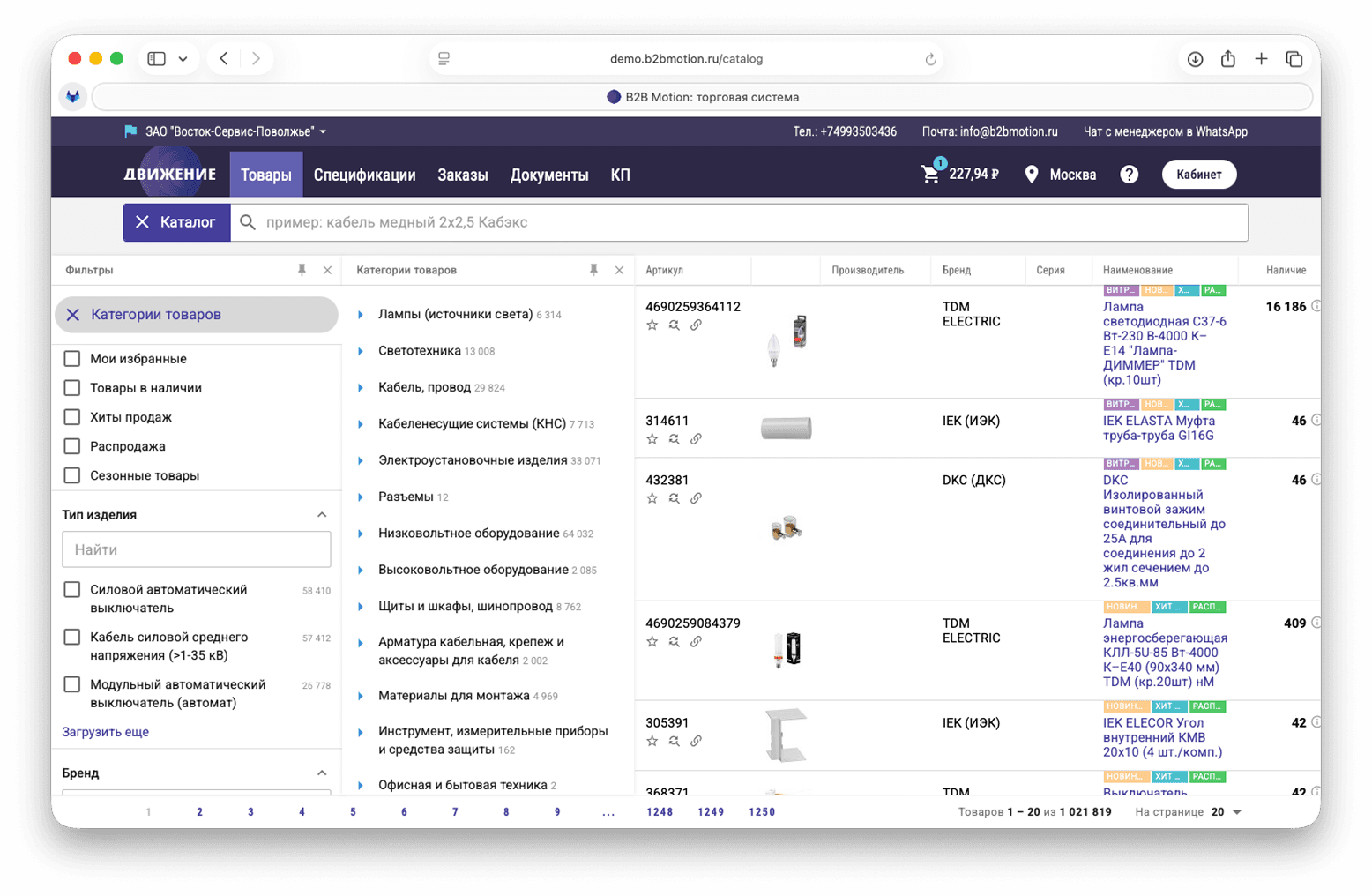Click the catalog search input field
This screenshot has height=896, width=1372.
pyautogui.click(x=739, y=222)
